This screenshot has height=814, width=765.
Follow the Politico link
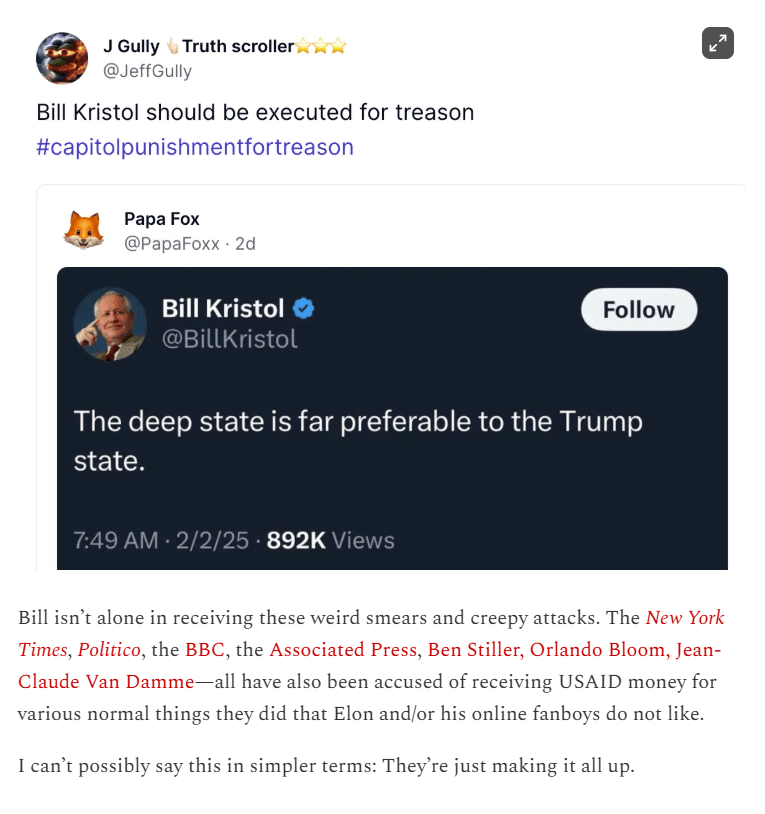point(110,650)
